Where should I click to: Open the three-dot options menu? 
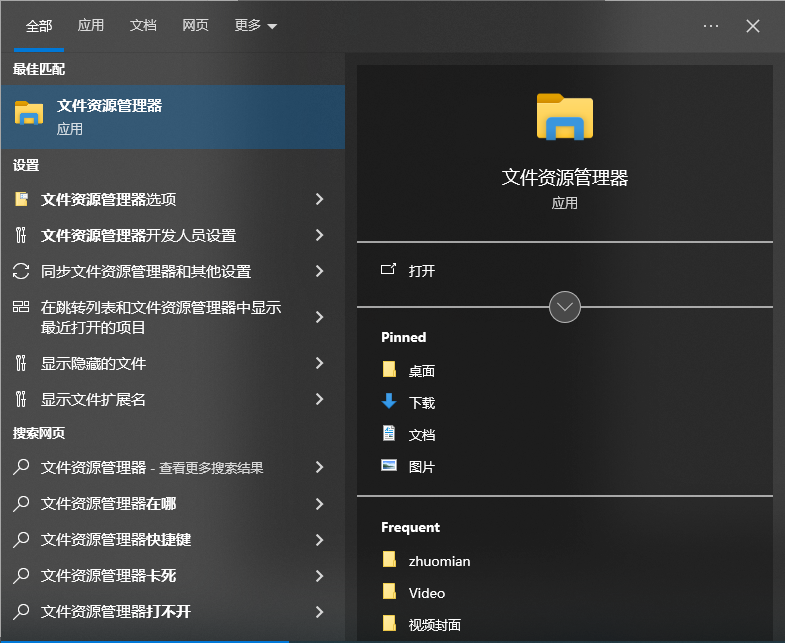point(711,26)
